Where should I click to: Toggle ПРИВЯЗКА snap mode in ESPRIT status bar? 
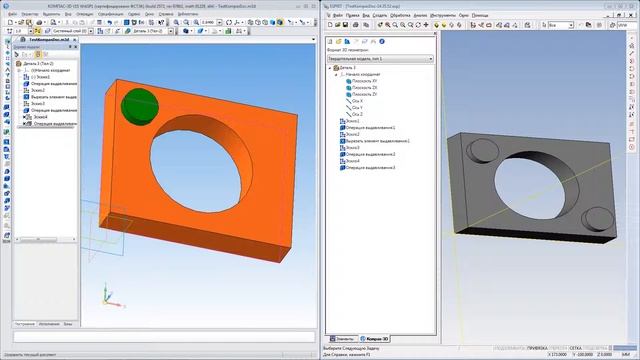point(537,348)
